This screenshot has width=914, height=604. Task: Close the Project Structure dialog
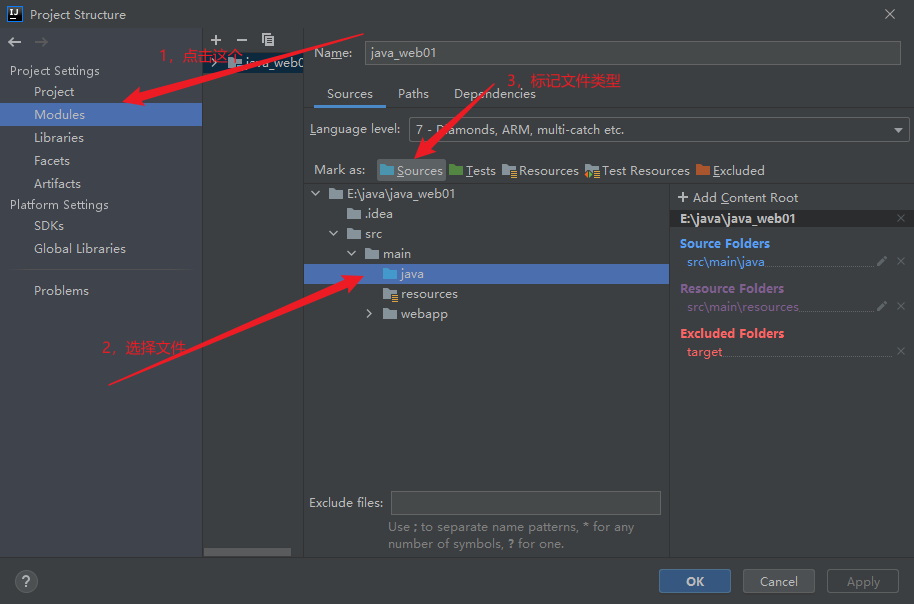point(890,14)
